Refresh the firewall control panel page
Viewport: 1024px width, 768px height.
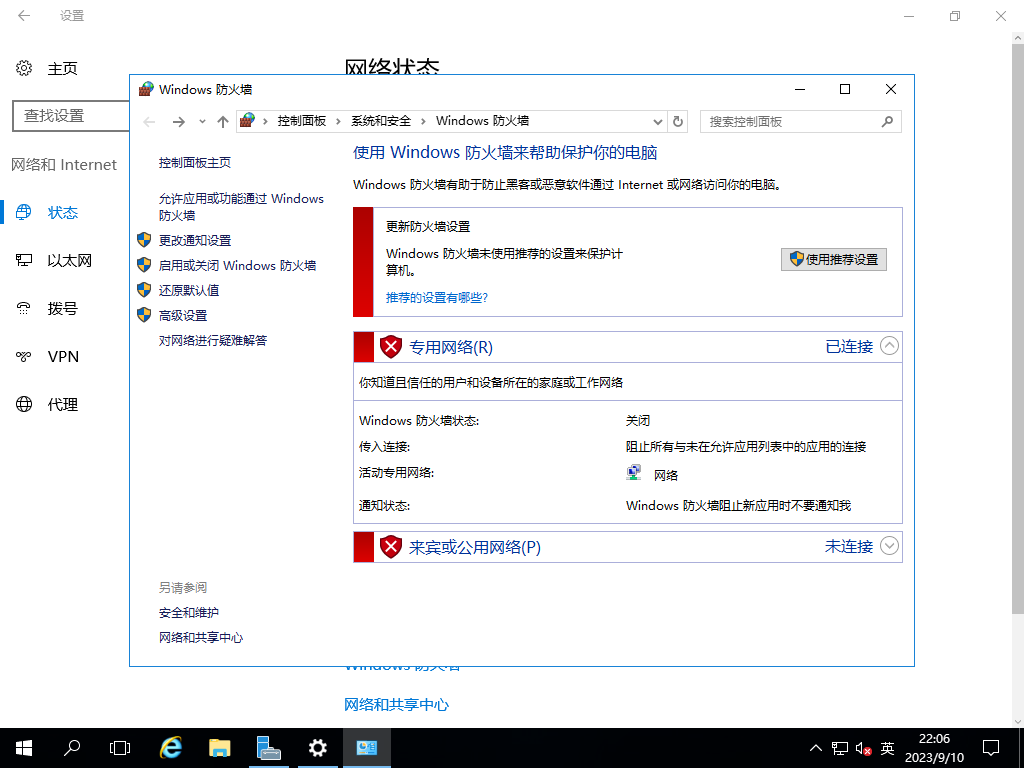point(678,121)
